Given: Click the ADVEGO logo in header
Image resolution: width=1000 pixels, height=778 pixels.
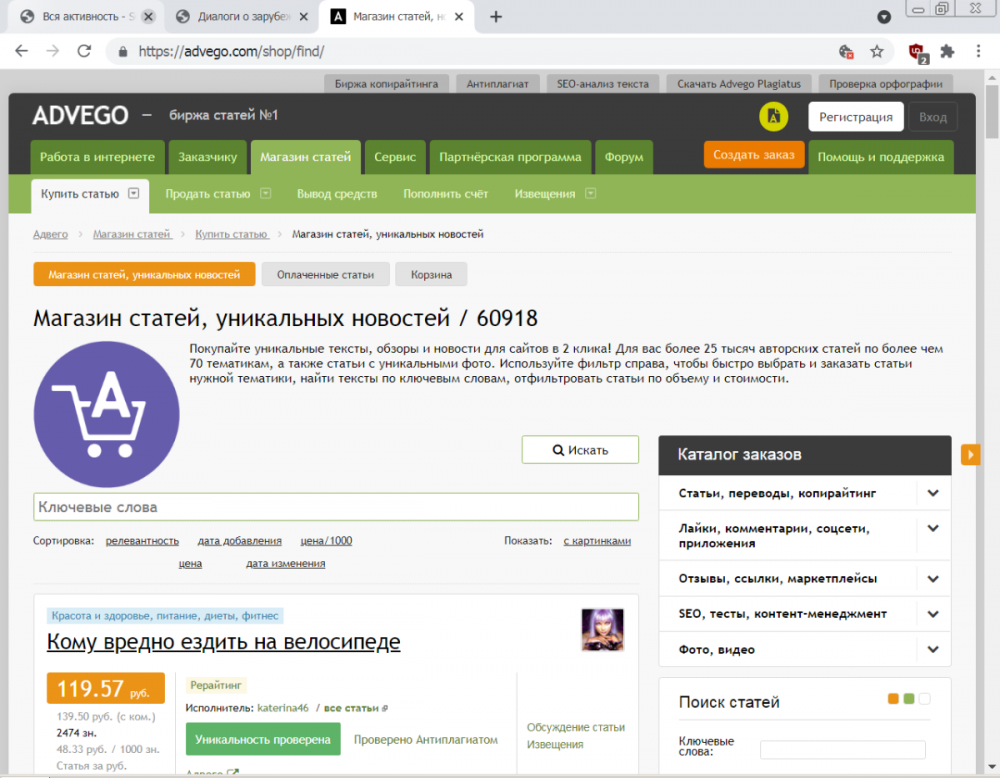Looking at the screenshot, I should coord(80,116).
